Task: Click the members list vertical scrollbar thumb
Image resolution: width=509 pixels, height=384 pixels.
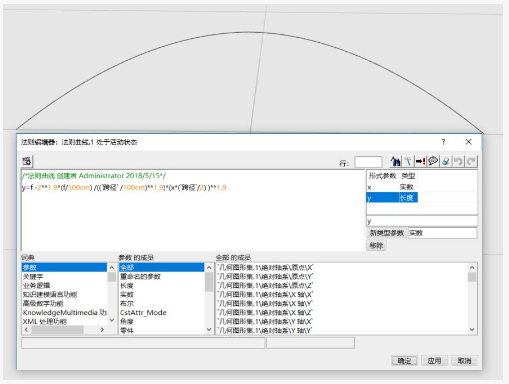Action: [209, 282]
